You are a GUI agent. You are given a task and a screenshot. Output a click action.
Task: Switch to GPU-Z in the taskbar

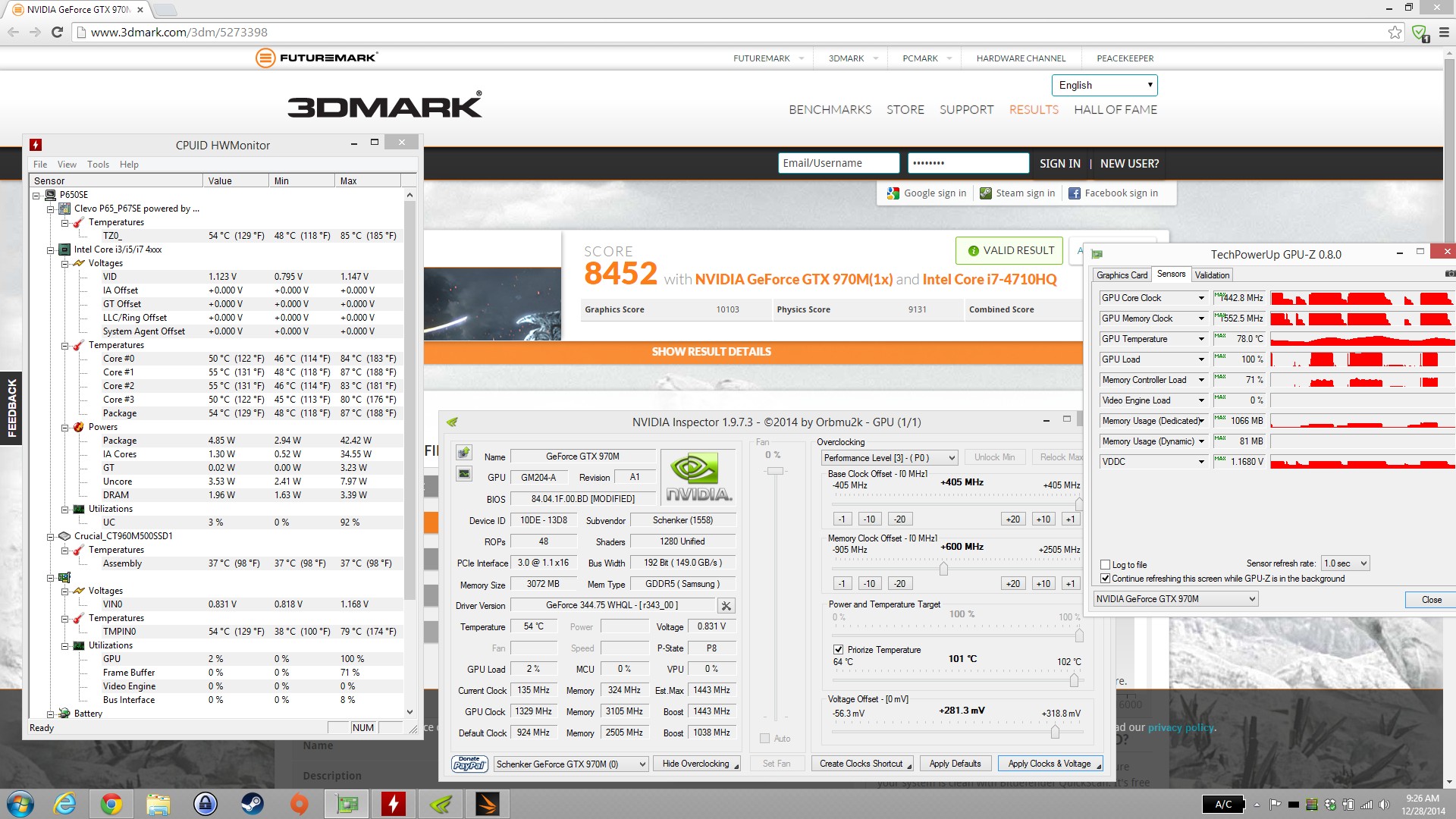(x=347, y=804)
